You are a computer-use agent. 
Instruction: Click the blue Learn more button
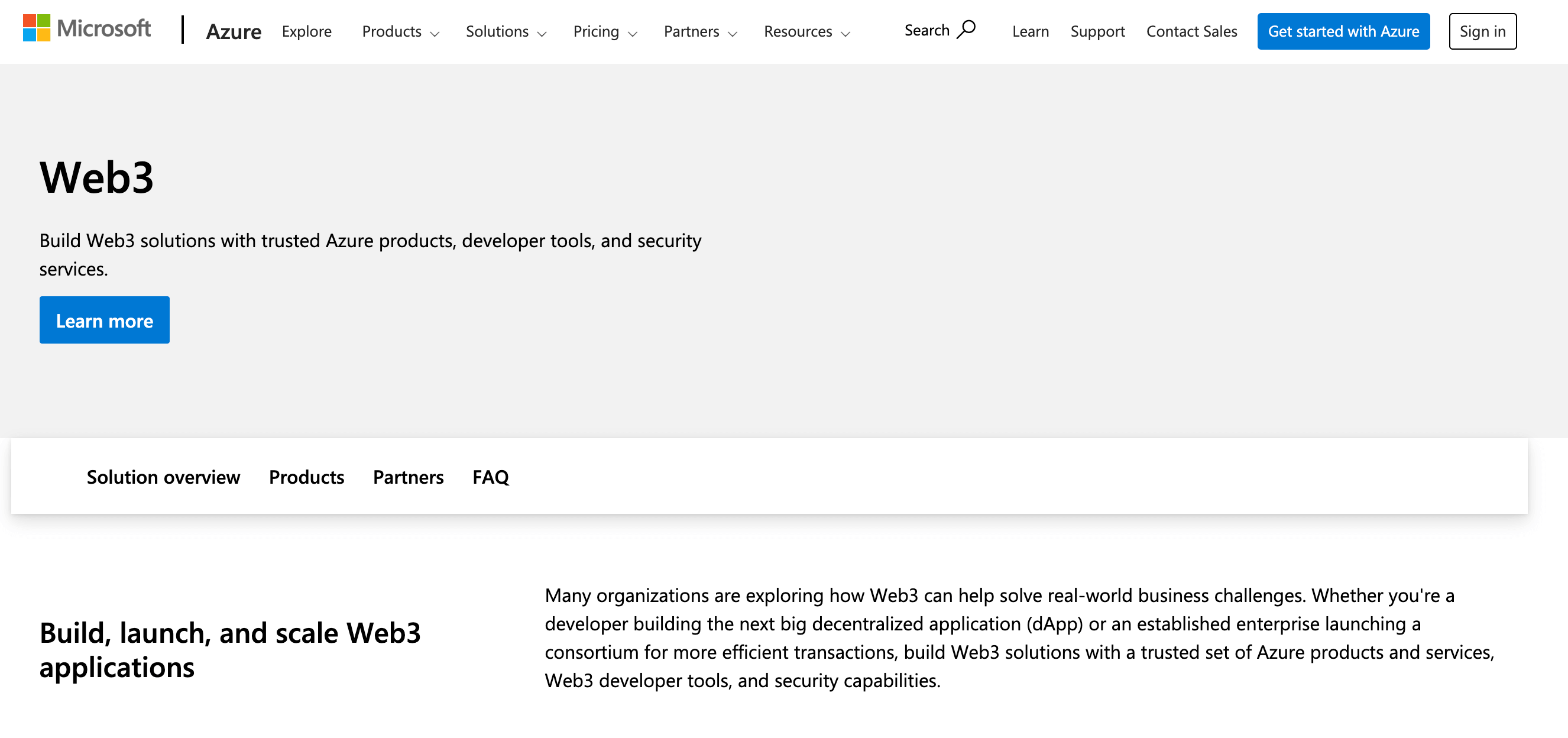pos(105,321)
